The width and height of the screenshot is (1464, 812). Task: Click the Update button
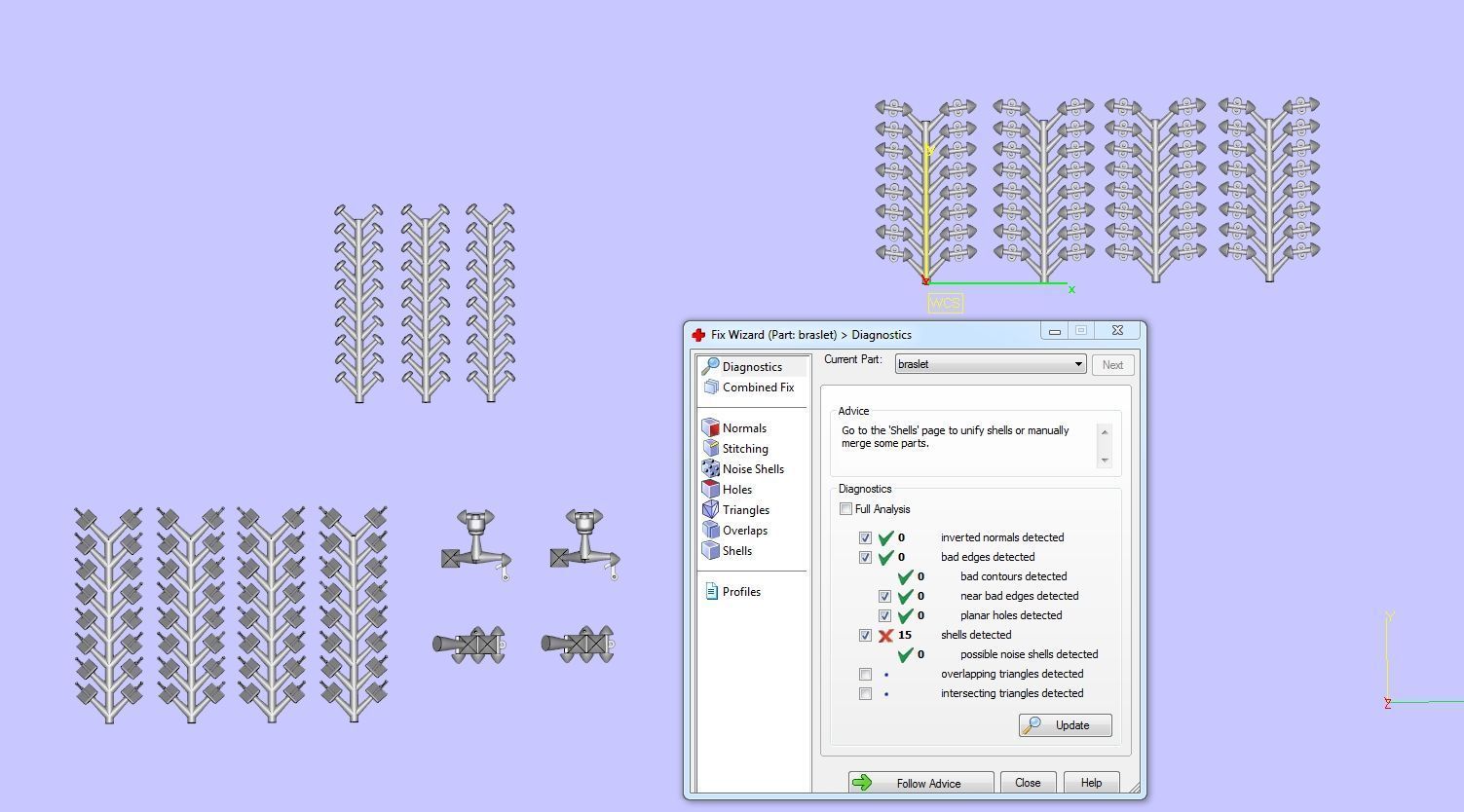pos(1065,725)
